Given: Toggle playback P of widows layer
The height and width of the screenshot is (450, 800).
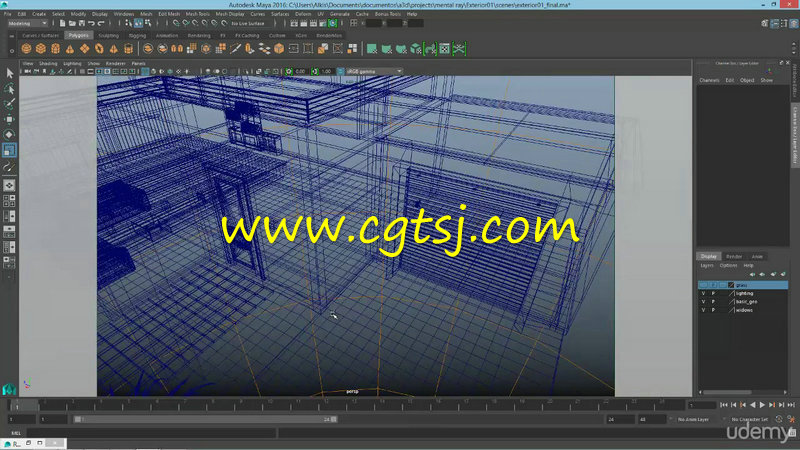Looking at the screenshot, I should click(713, 310).
